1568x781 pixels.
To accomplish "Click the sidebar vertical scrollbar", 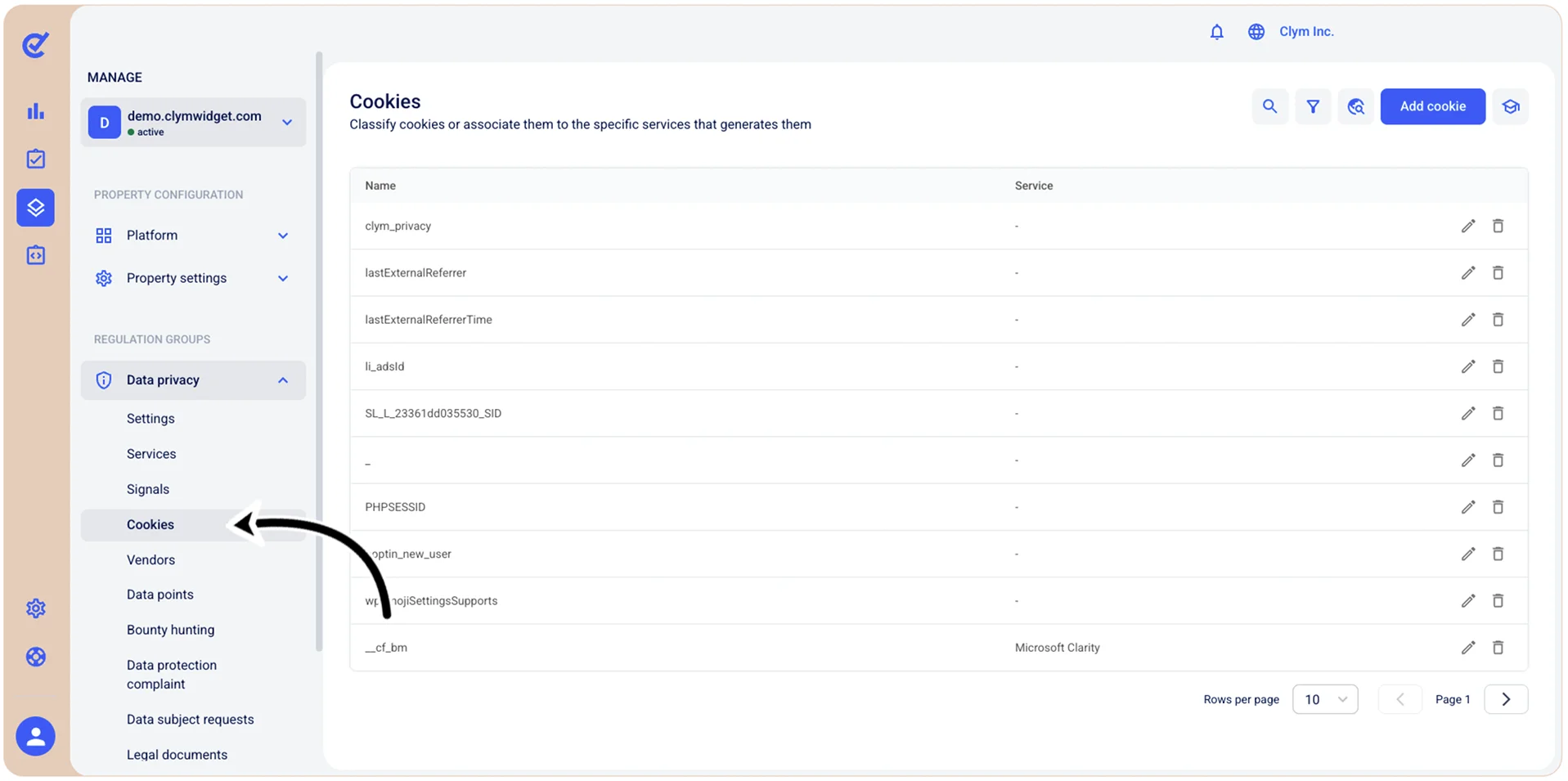I will 319,352.
